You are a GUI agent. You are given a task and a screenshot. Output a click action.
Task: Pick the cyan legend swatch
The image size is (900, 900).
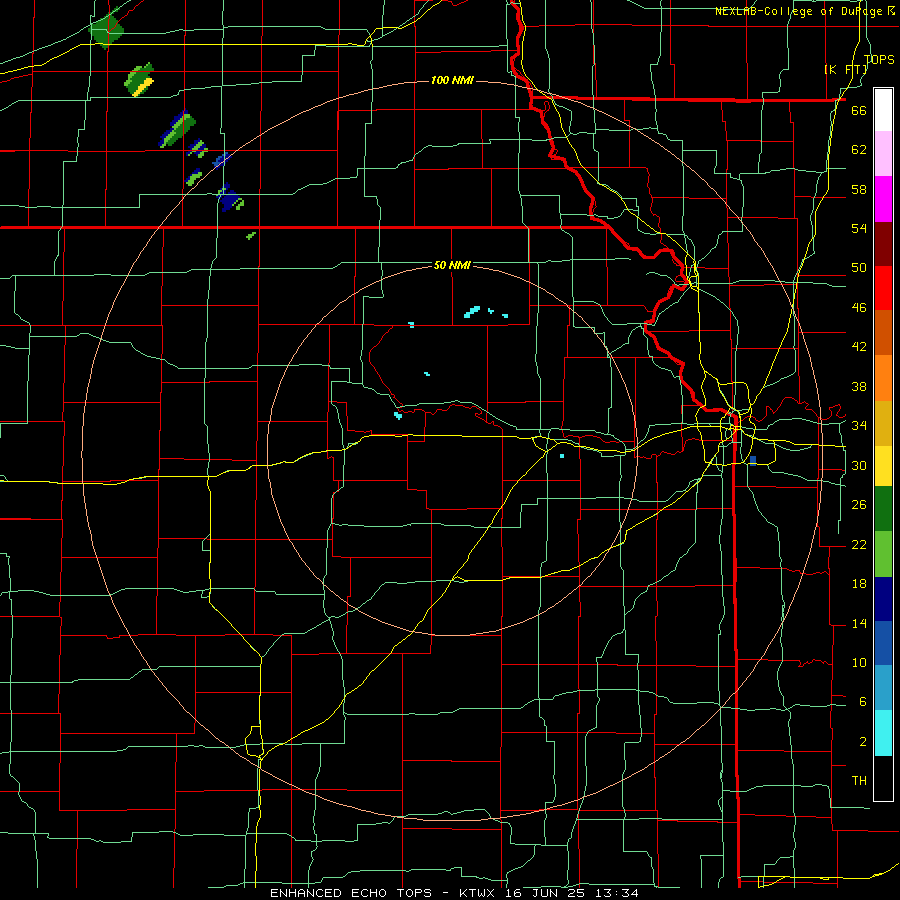[883, 733]
